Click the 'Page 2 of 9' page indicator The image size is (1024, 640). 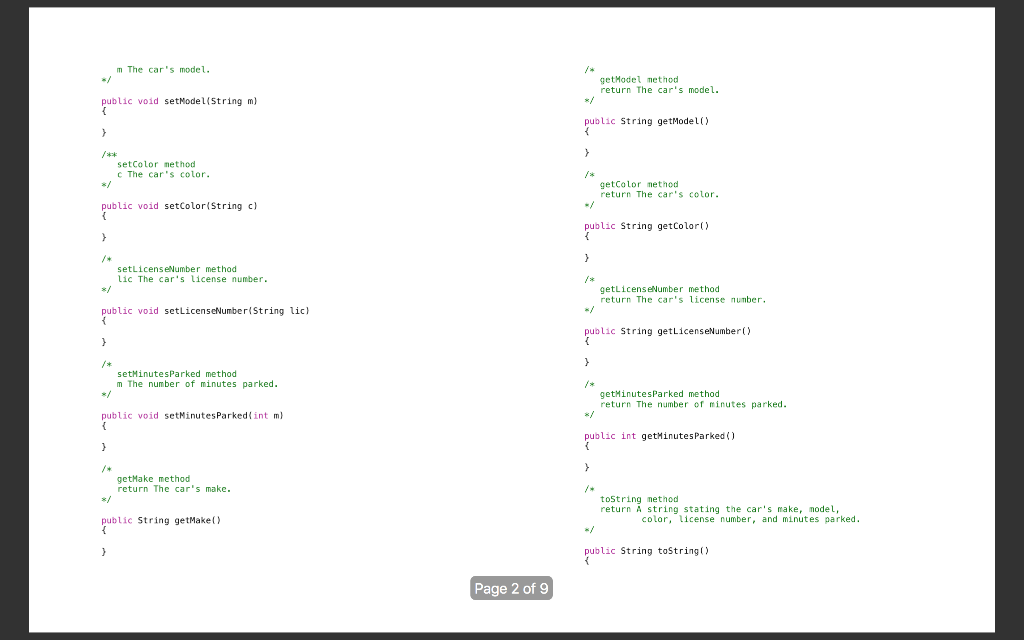pyautogui.click(x=511, y=588)
